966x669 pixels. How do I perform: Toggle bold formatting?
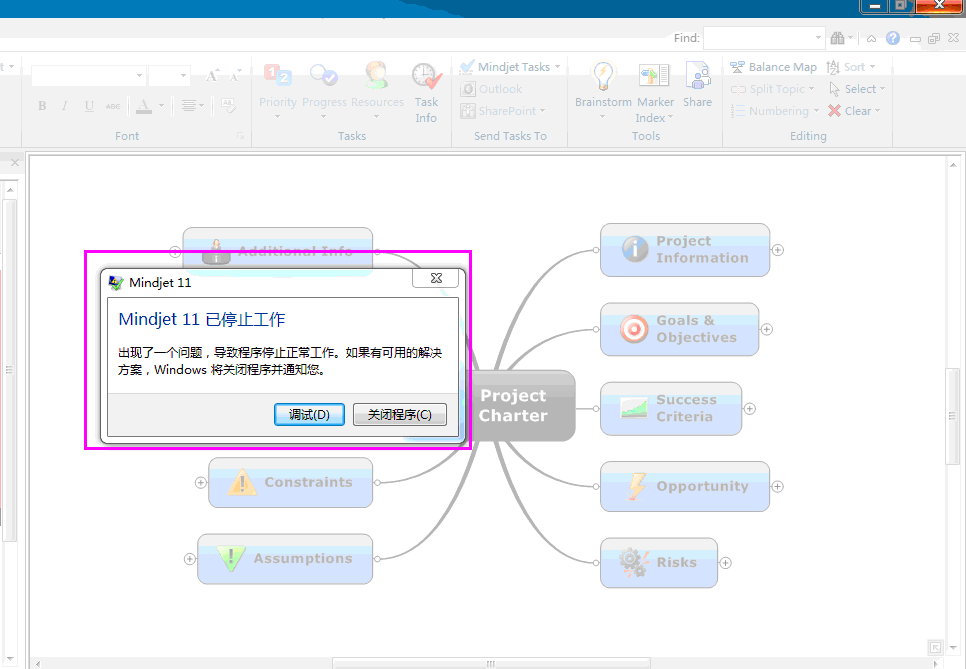(x=42, y=106)
